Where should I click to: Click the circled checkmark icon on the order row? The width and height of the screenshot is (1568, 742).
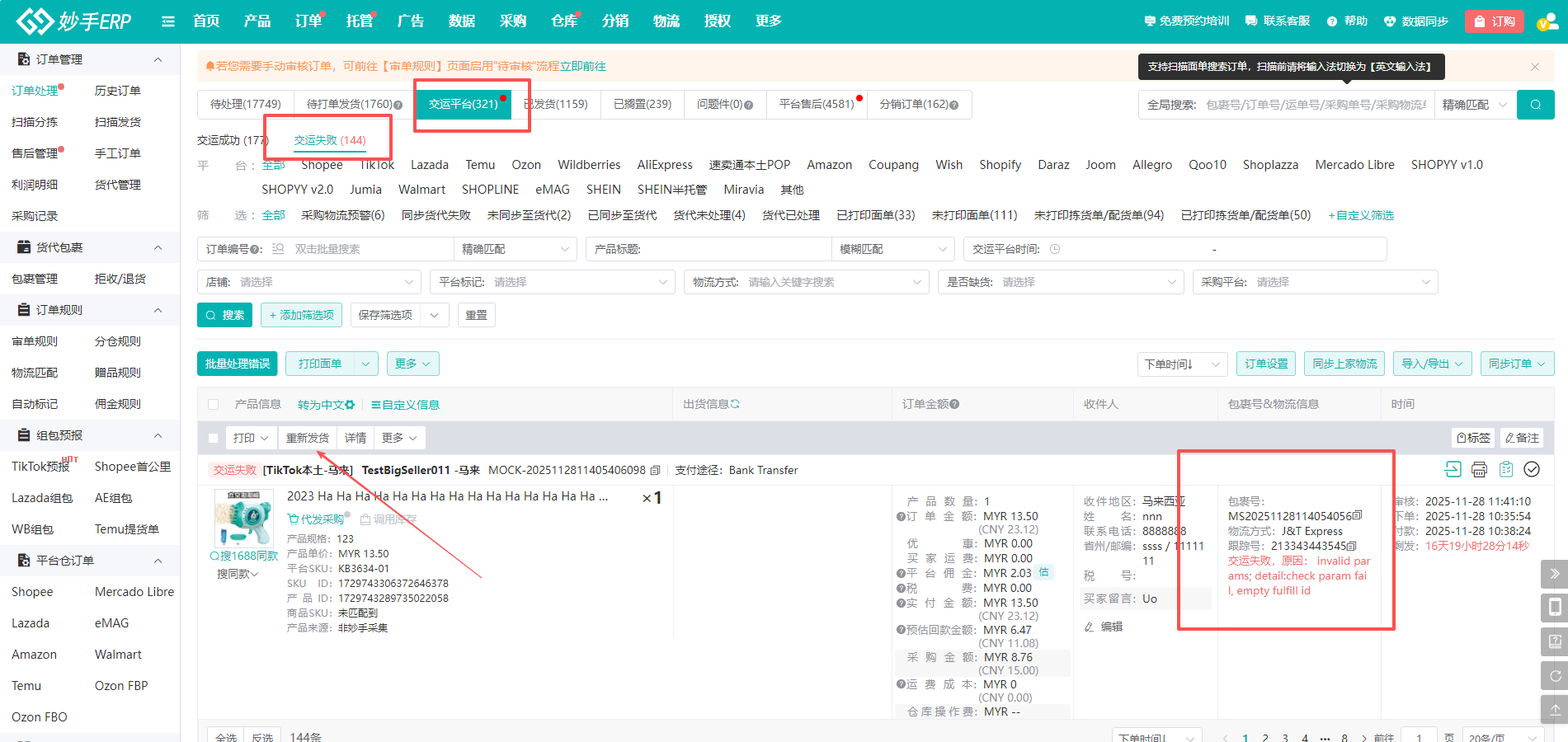pos(1532,469)
